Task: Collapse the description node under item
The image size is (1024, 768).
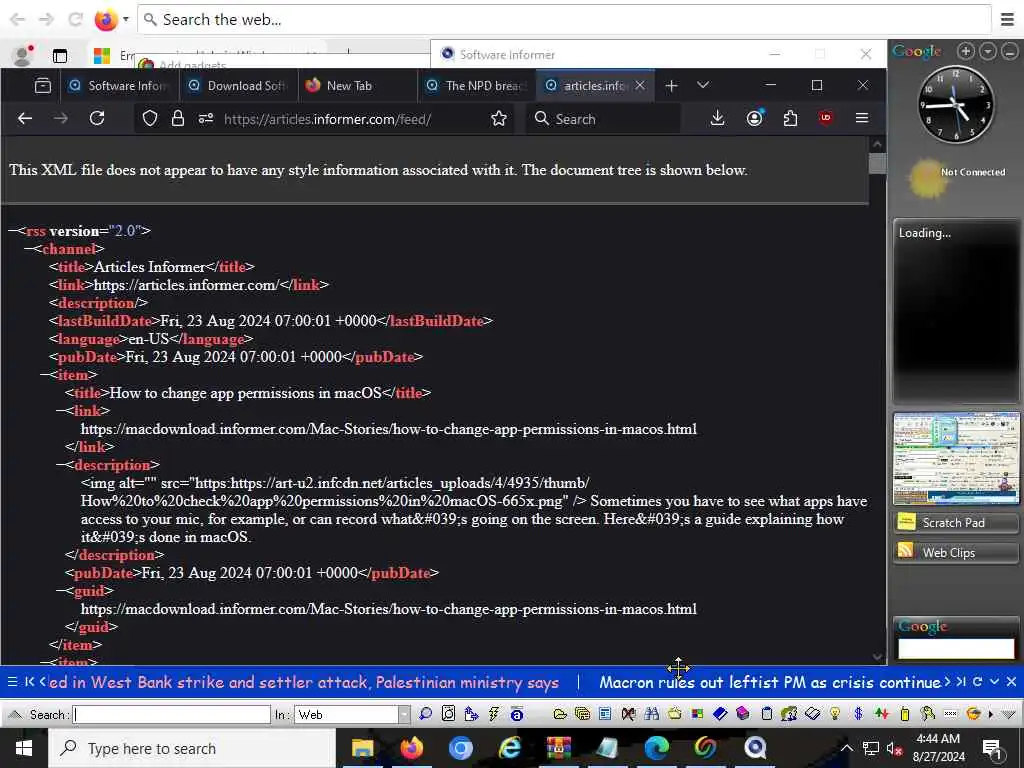Action: tap(61, 465)
